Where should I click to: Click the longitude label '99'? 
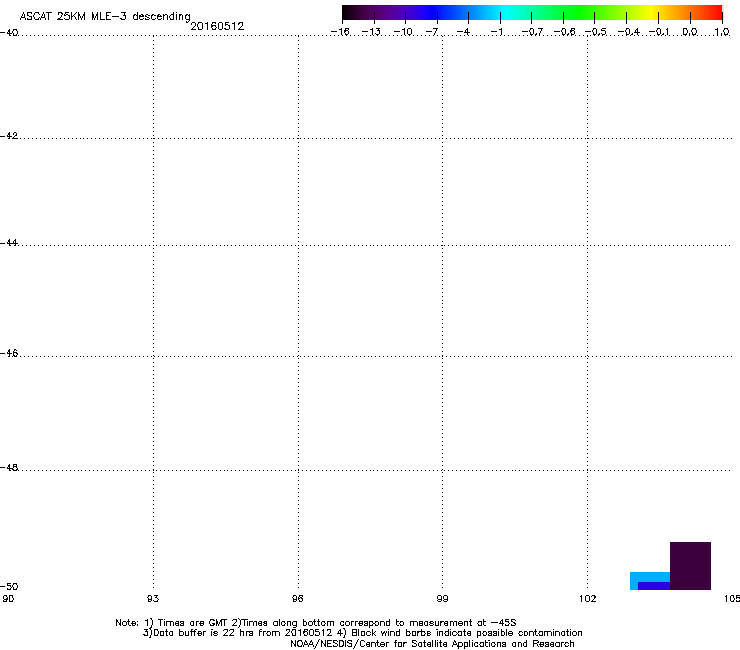pos(442,599)
